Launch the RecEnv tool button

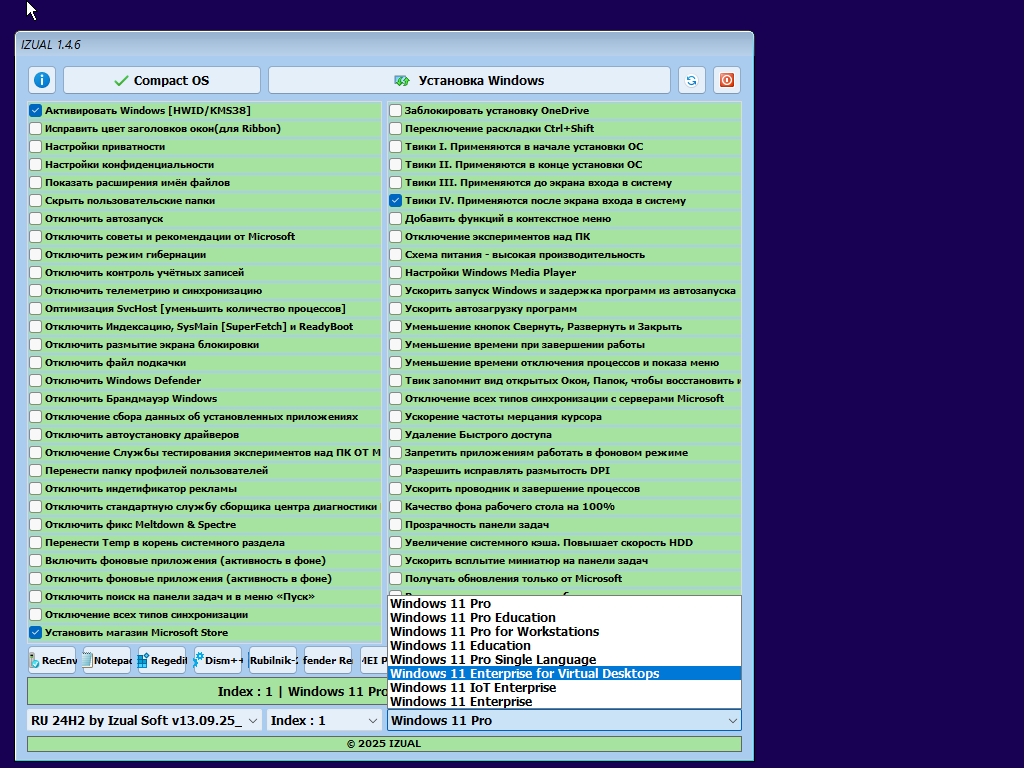tap(52, 660)
